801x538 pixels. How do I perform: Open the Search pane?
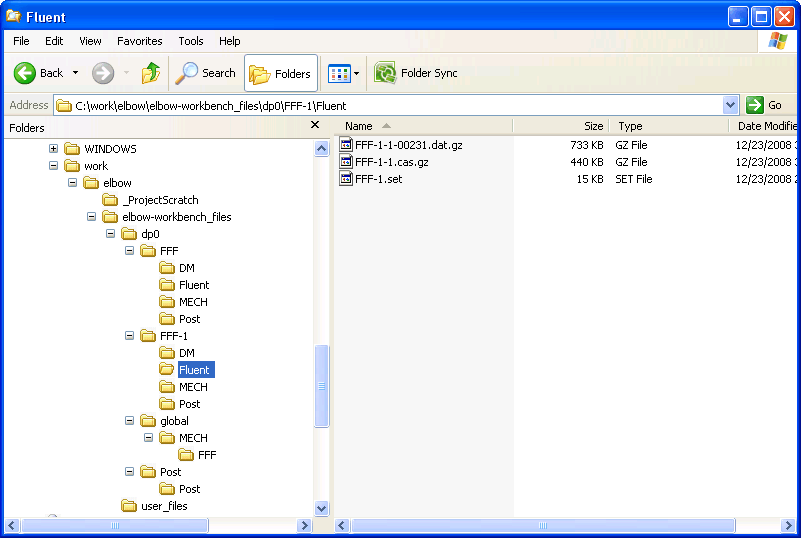[x=205, y=73]
